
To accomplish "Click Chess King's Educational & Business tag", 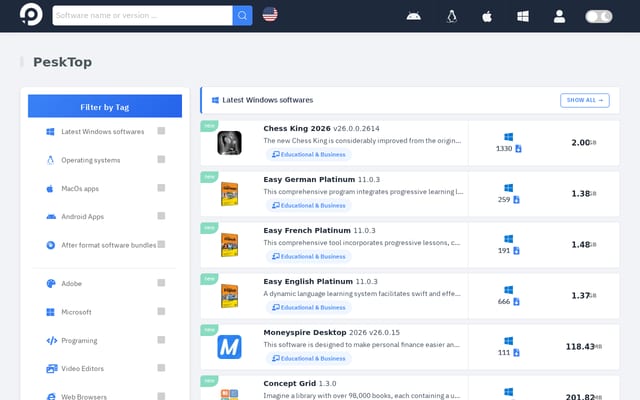I will [x=309, y=154].
